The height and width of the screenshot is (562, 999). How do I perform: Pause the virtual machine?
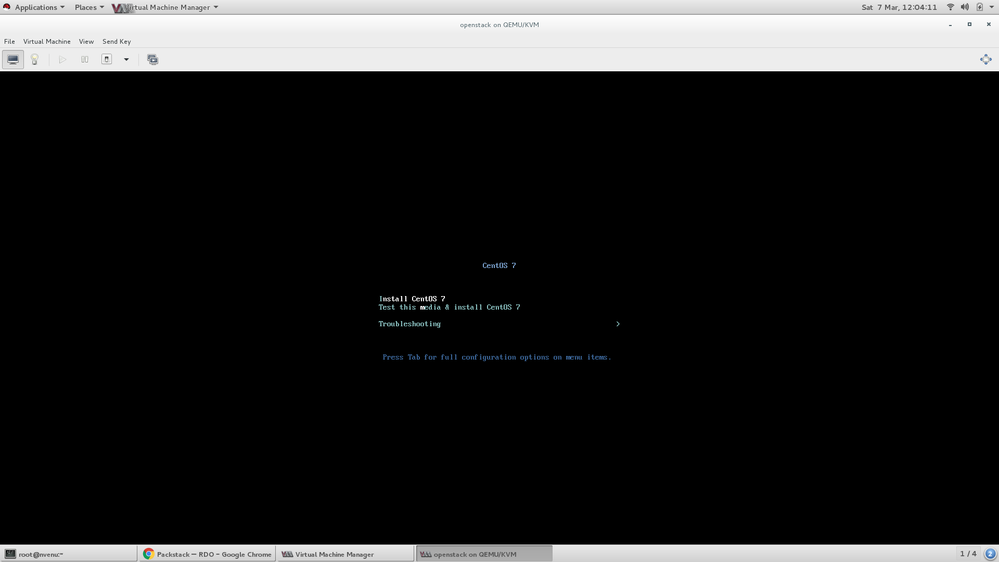click(x=85, y=60)
